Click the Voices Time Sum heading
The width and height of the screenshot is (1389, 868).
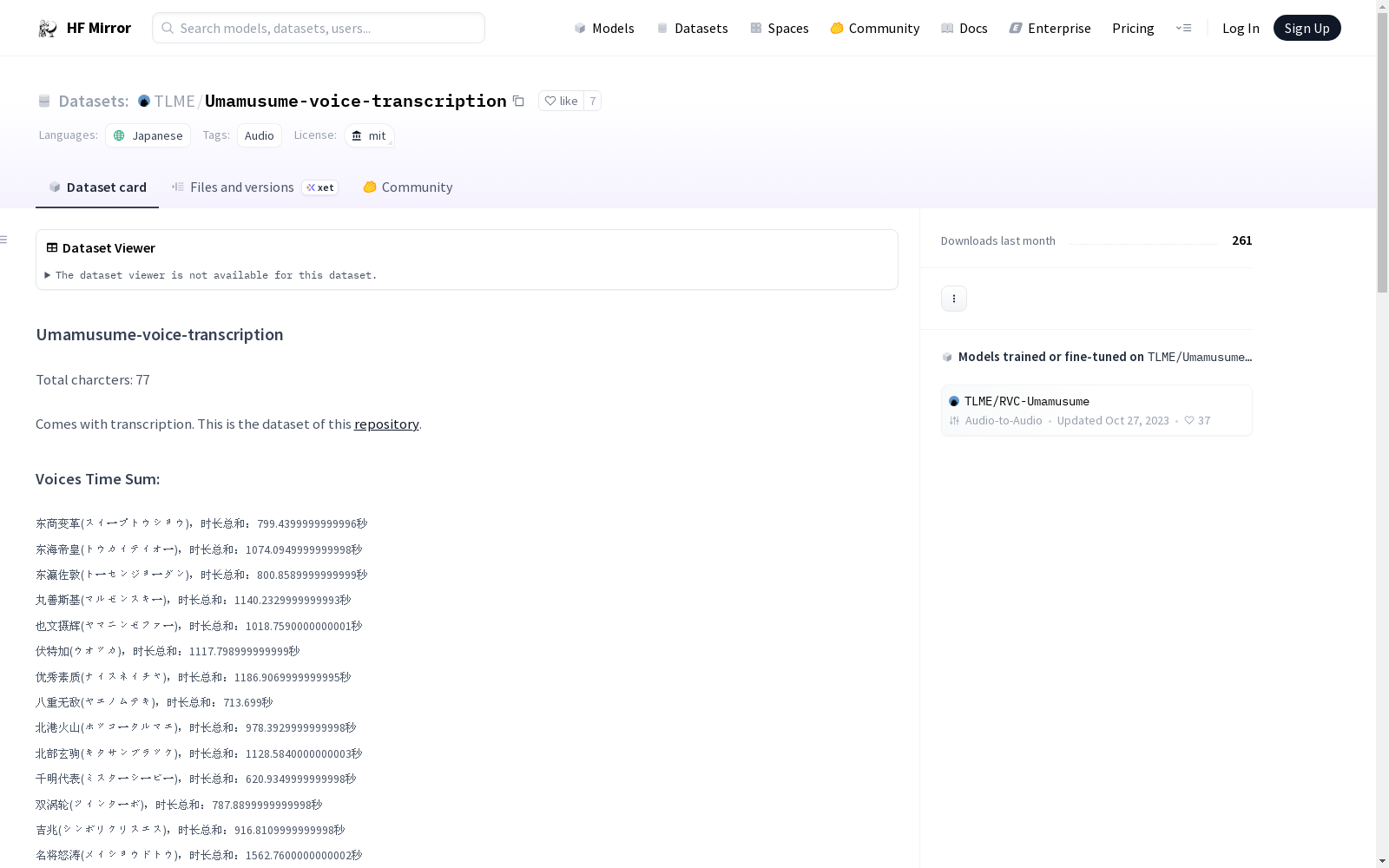pyautogui.click(x=97, y=479)
